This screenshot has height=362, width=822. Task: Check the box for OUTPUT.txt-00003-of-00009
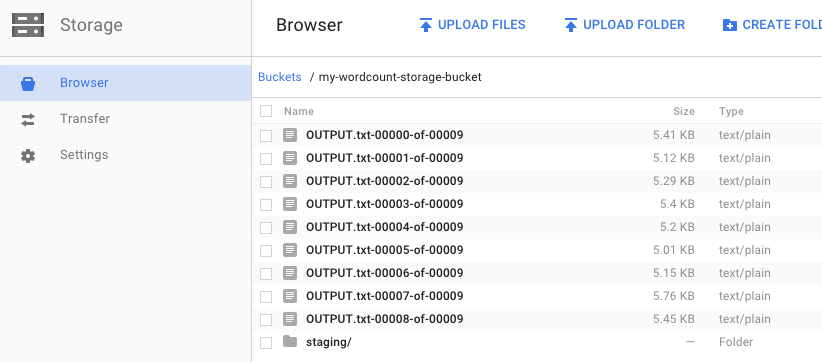pos(266,204)
